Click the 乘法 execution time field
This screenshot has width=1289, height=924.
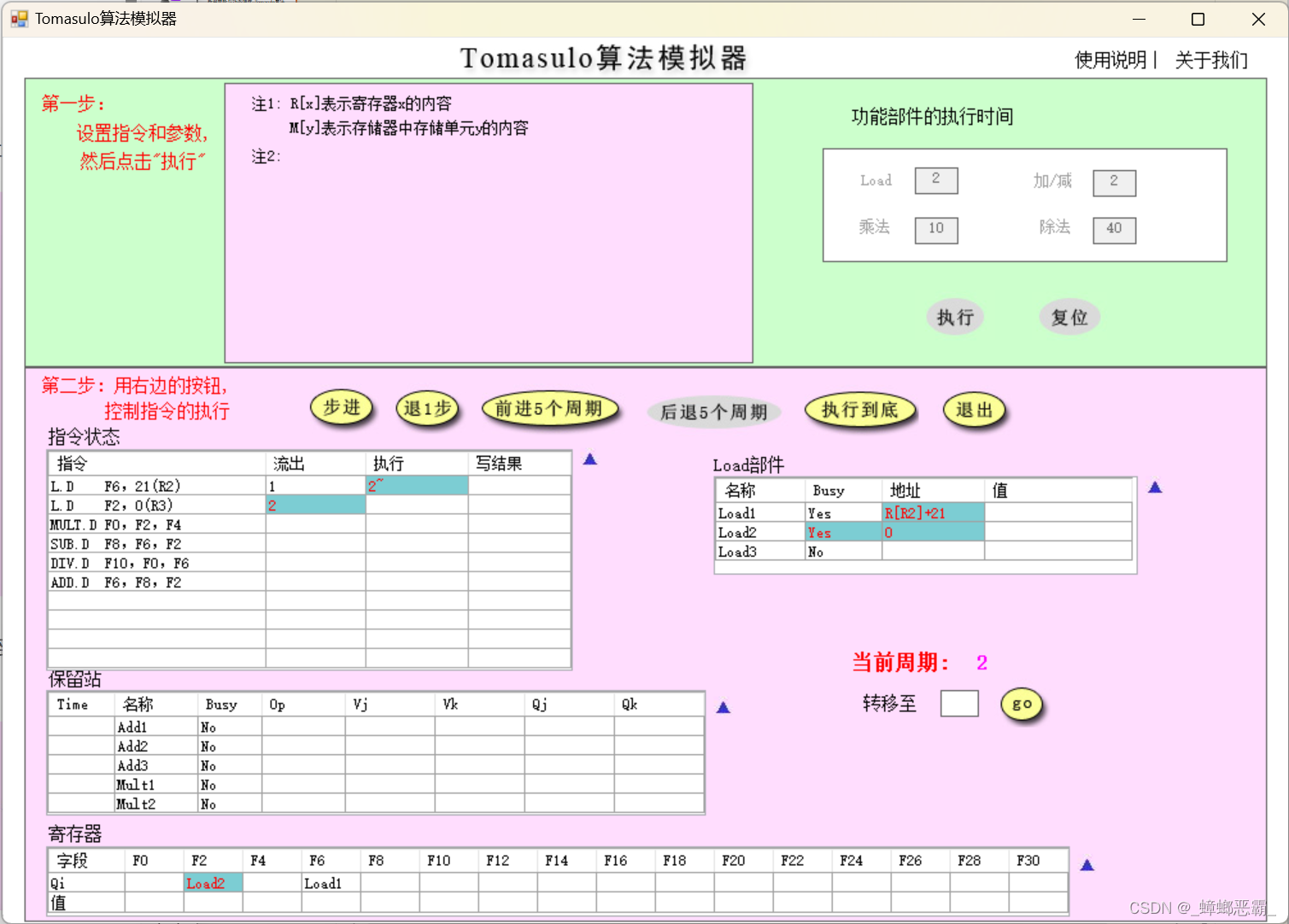(936, 230)
